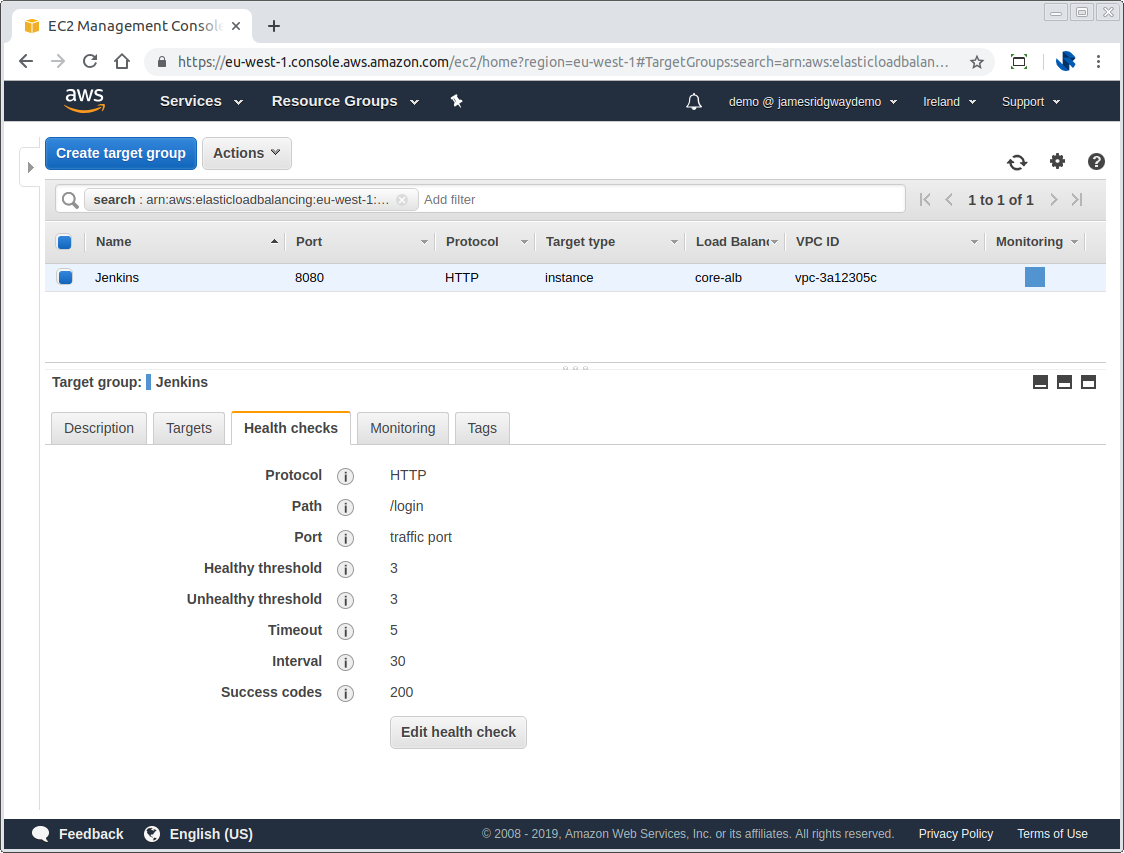1124x853 pixels.
Task: Reload the browser page
Action: coord(90,62)
